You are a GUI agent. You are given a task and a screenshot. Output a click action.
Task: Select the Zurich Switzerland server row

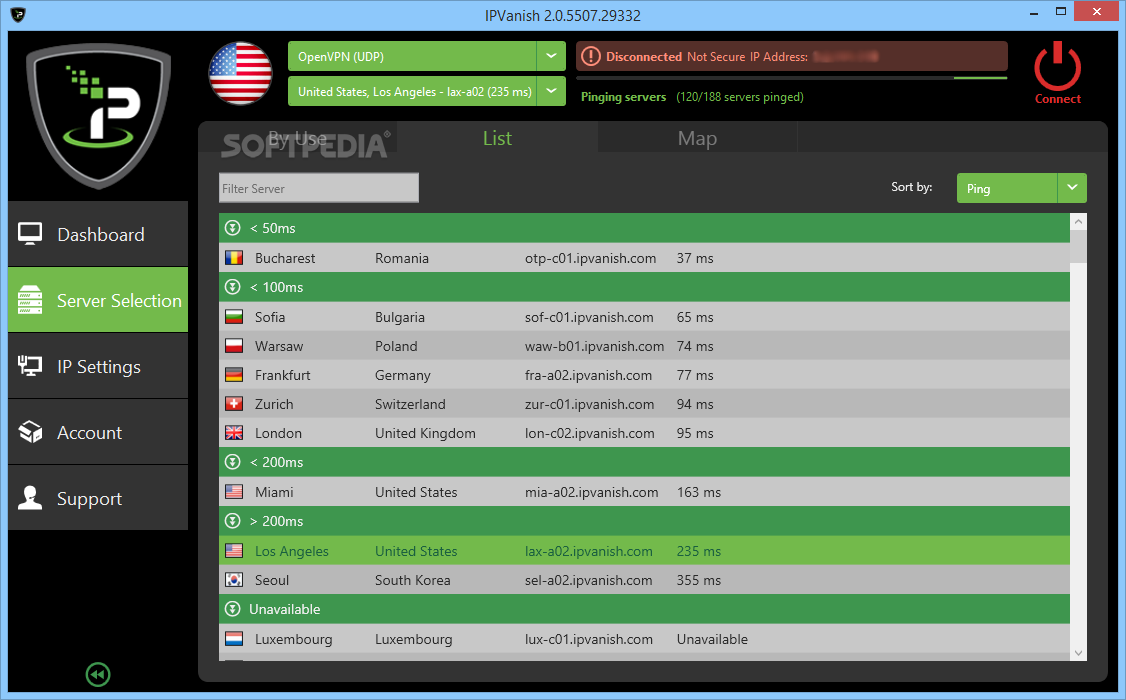click(644, 404)
